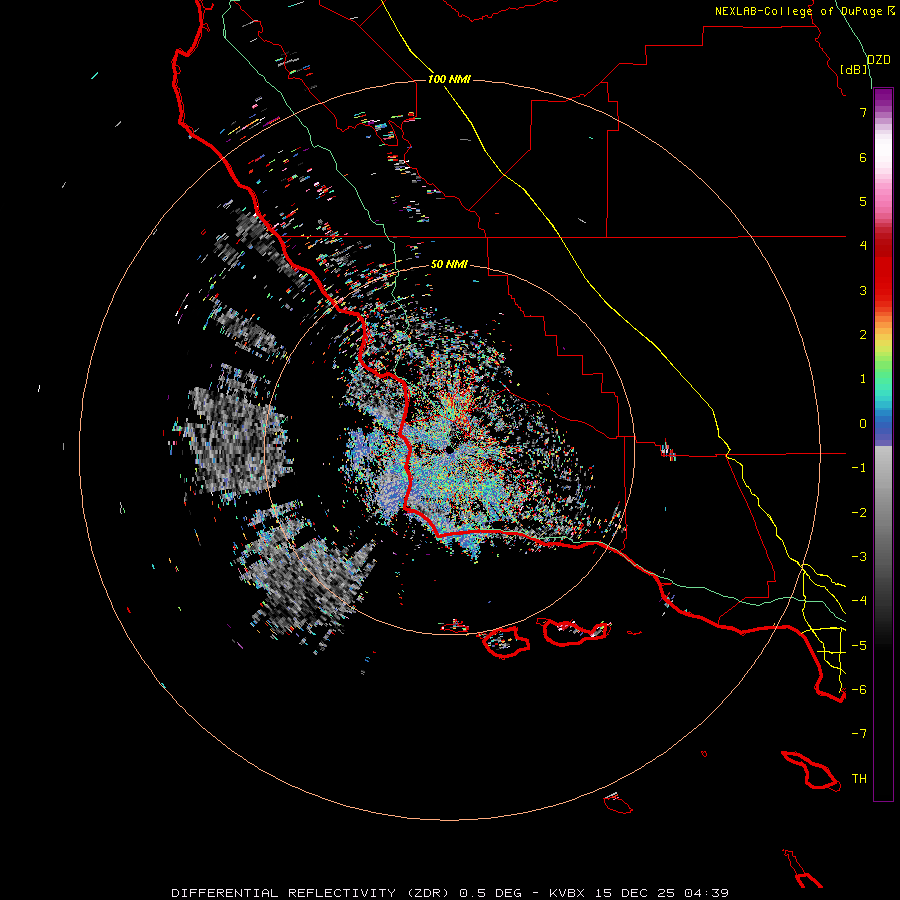The height and width of the screenshot is (900, 900).
Task: Click the "NEXLAB-College of DuPage" header text
Action: (x=799, y=11)
